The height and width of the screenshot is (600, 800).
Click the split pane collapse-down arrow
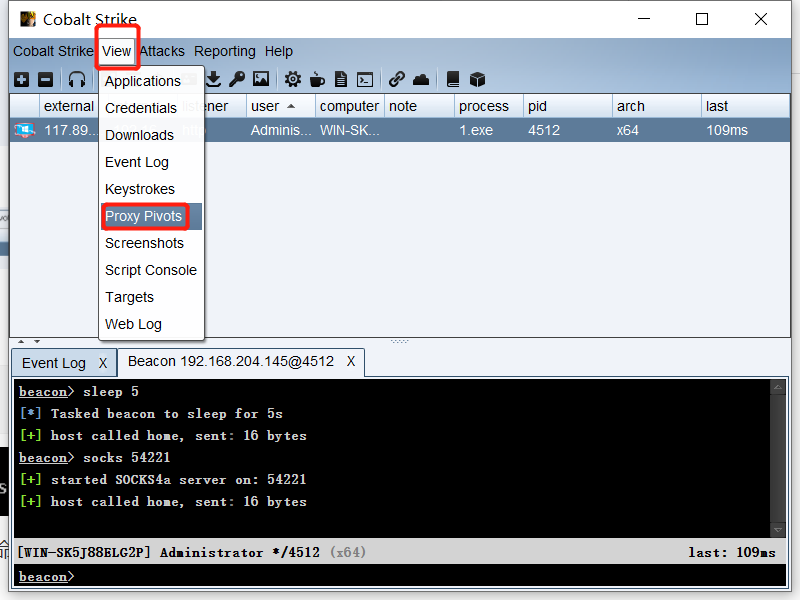pyautogui.click(x=37, y=341)
